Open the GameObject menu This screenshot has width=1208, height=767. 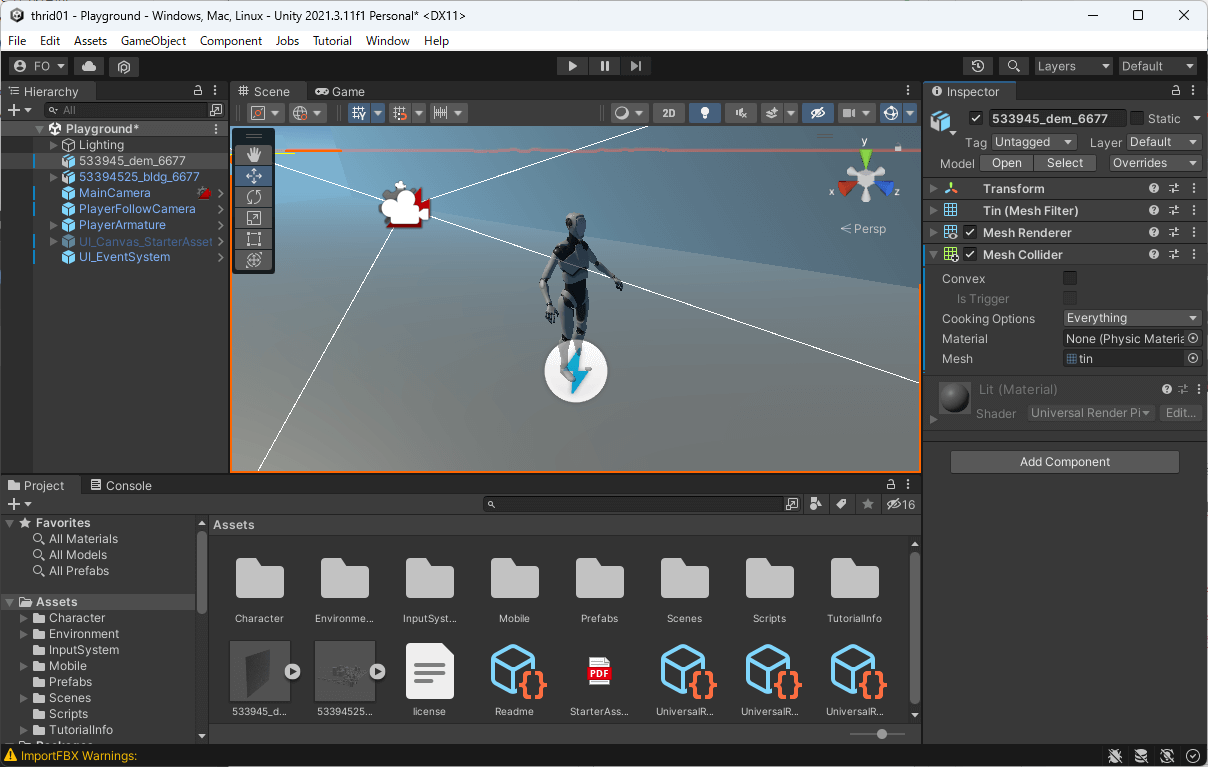coord(153,41)
